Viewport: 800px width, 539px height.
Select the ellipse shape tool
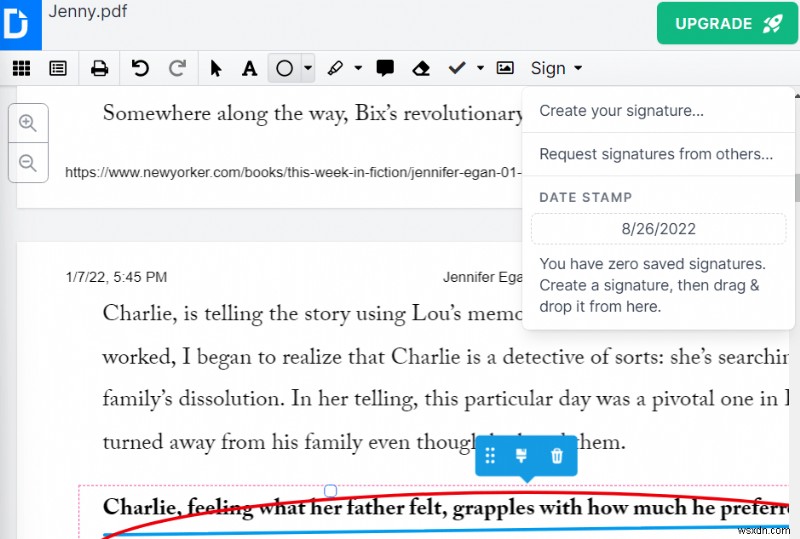(x=284, y=68)
